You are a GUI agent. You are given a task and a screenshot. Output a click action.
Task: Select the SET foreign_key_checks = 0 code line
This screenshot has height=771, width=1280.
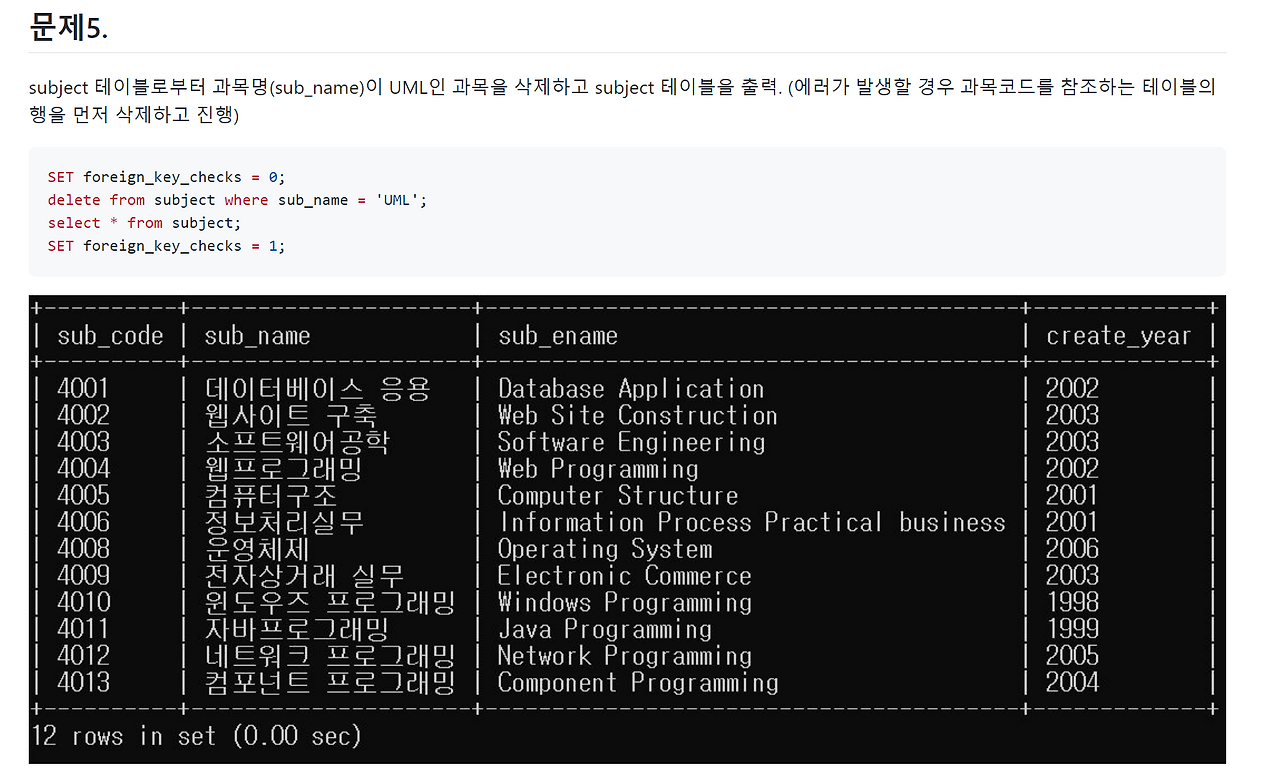tap(167, 176)
